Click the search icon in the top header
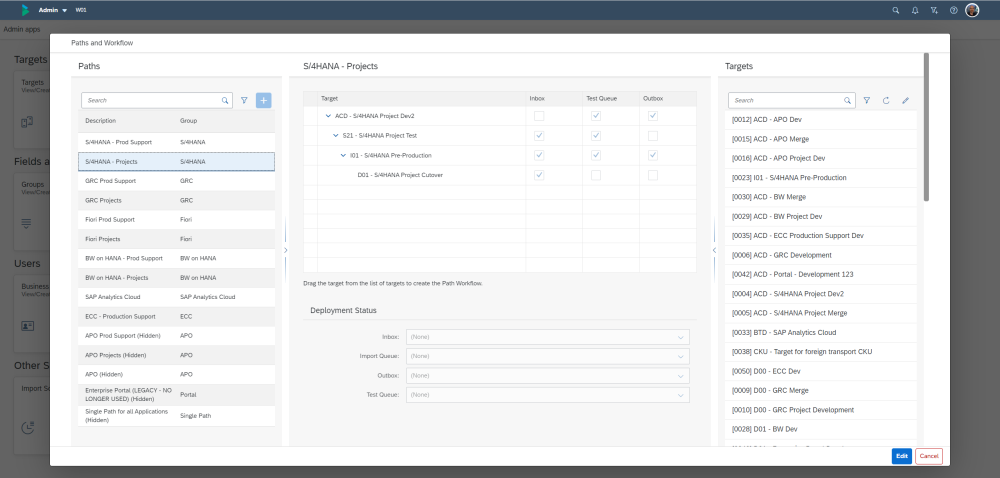Viewport: 1000px width, 478px height. tap(895, 10)
